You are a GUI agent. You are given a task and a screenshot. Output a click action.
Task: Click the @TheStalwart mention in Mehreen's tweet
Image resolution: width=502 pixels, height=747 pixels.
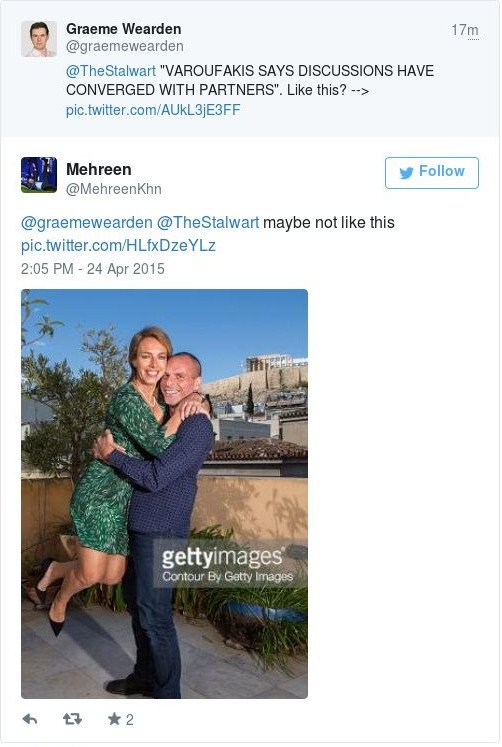coord(208,222)
